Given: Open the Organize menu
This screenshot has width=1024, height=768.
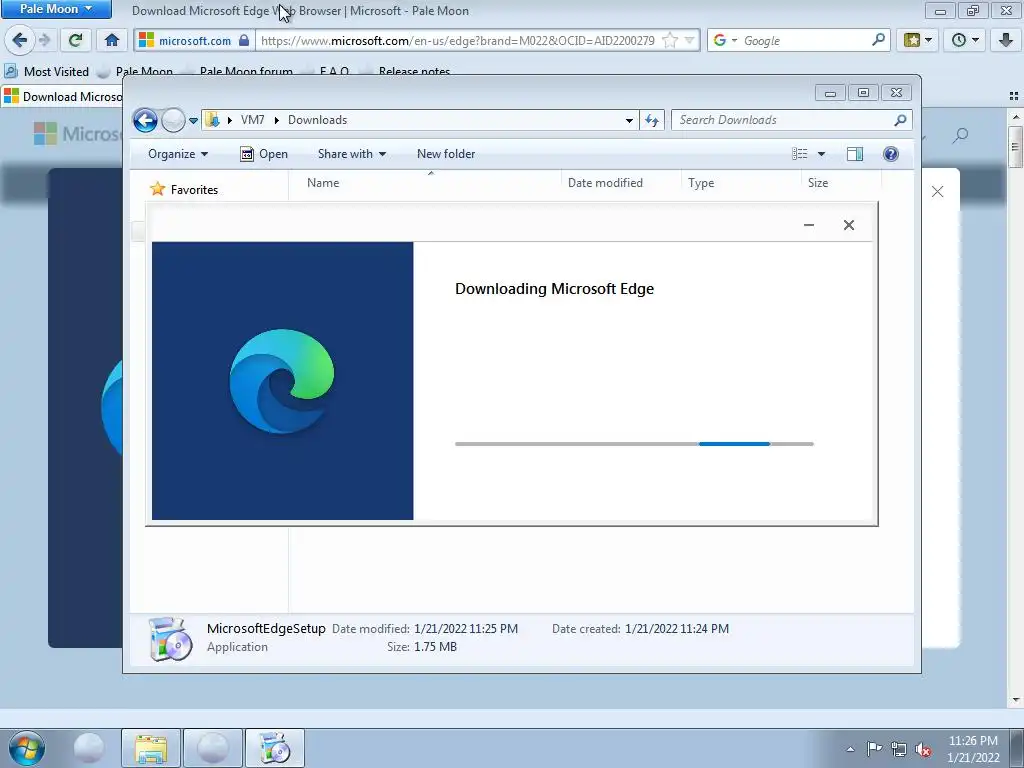Looking at the screenshot, I should pyautogui.click(x=178, y=154).
